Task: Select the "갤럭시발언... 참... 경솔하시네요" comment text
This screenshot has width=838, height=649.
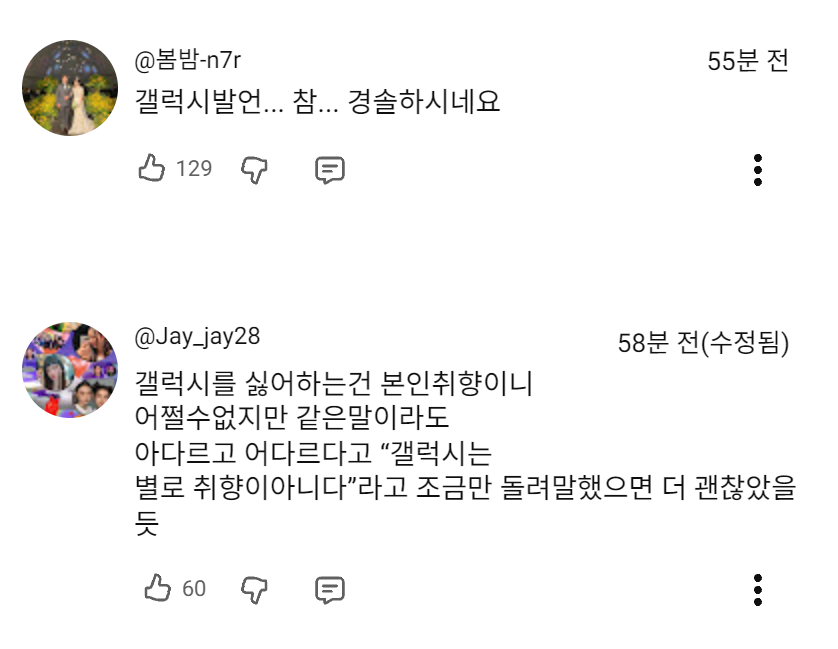Action: click(317, 101)
